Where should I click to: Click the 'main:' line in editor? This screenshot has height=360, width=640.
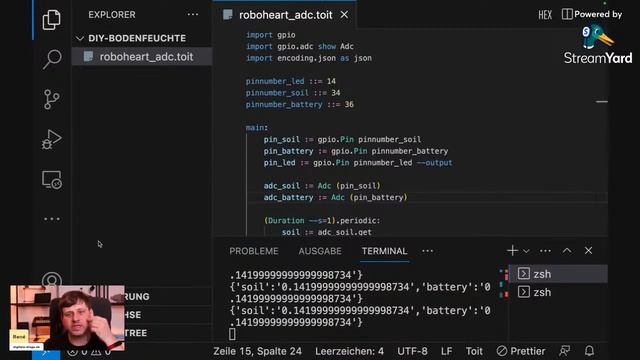pos(257,128)
